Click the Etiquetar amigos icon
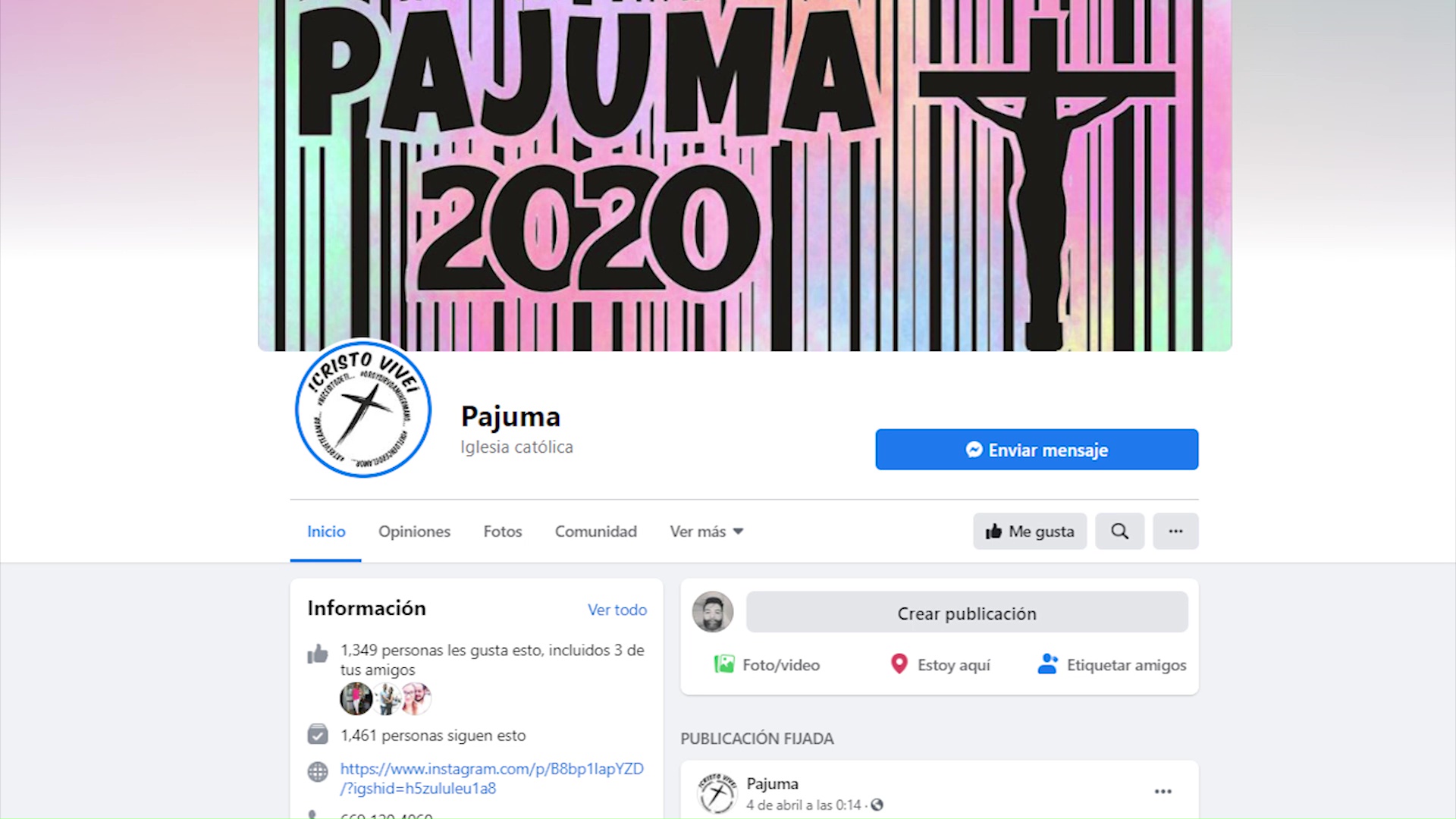 pyautogui.click(x=1047, y=664)
